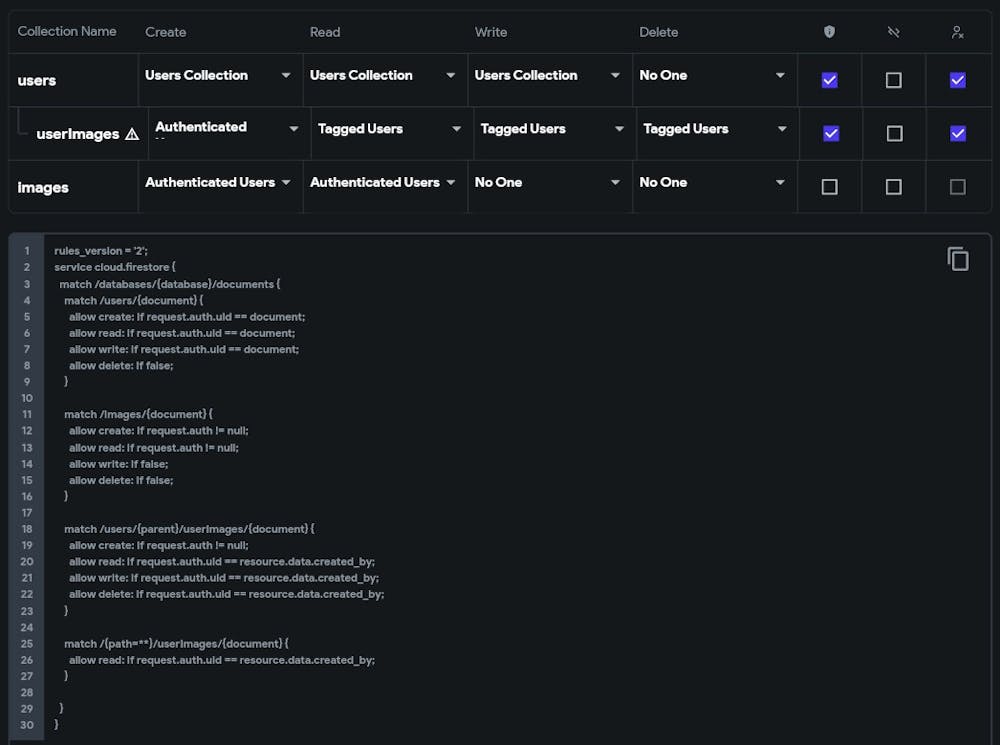Screen dimensions: 1000x745
Task: Open the Delete dropdown for userImages
Action: click(716, 129)
